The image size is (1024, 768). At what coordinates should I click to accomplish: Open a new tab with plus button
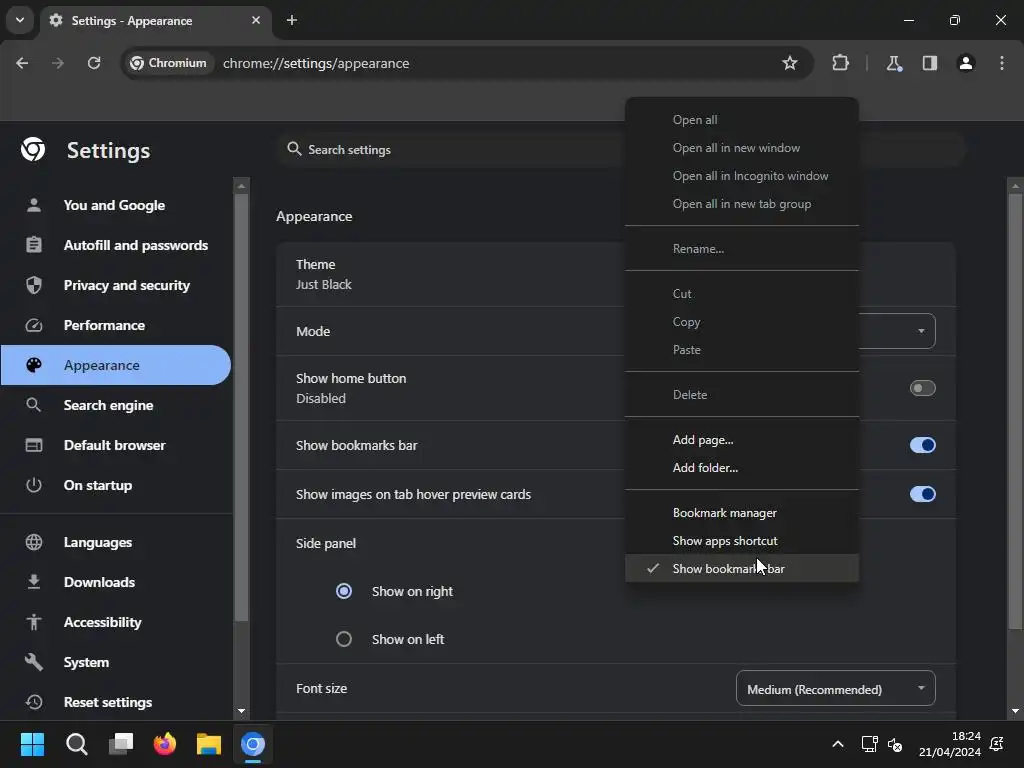(x=292, y=20)
